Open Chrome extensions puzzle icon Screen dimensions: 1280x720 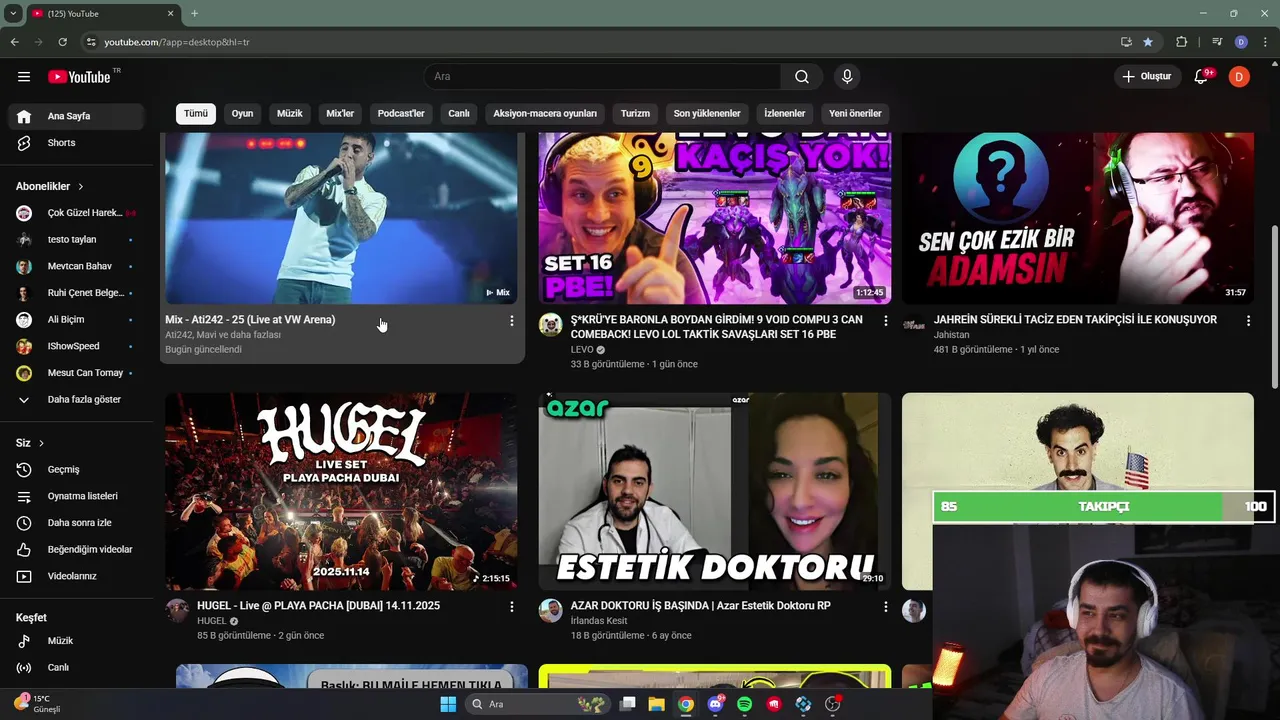tap(1181, 42)
